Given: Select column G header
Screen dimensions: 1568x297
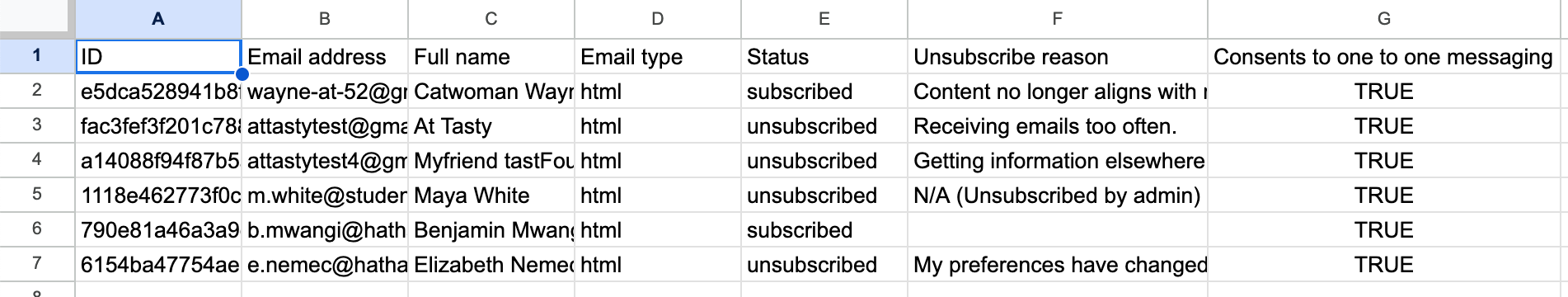Looking at the screenshot, I should (x=1383, y=19).
